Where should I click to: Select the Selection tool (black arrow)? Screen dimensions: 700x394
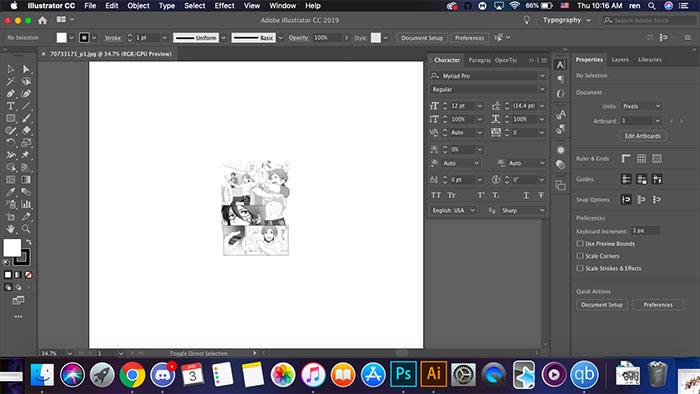click(11, 69)
